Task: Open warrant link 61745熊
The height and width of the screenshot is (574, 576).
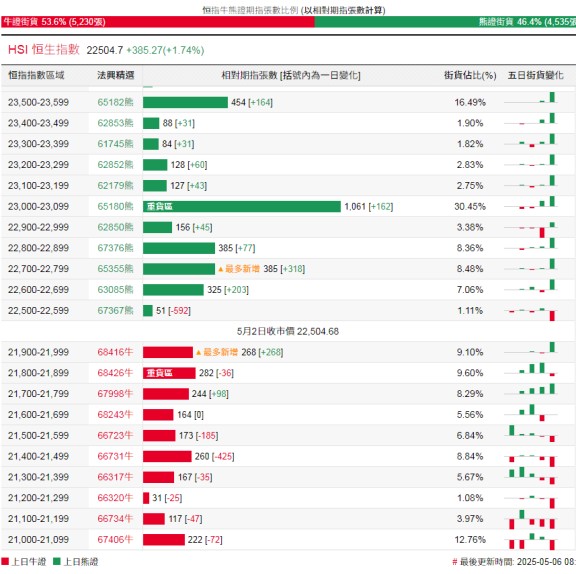Action: [115, 144]
